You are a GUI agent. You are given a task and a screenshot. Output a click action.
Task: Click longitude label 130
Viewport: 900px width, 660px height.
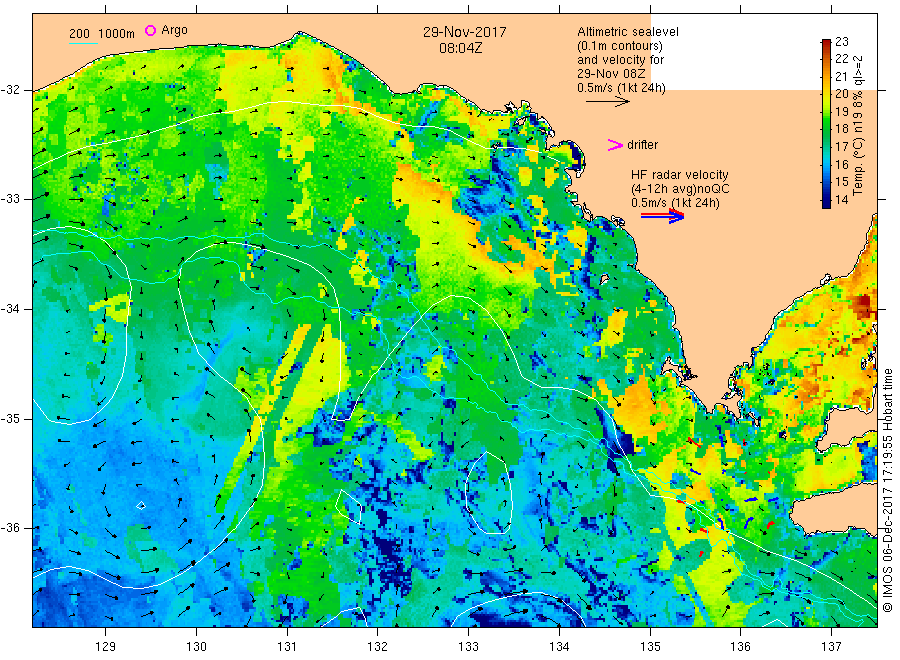click(196, 647)
